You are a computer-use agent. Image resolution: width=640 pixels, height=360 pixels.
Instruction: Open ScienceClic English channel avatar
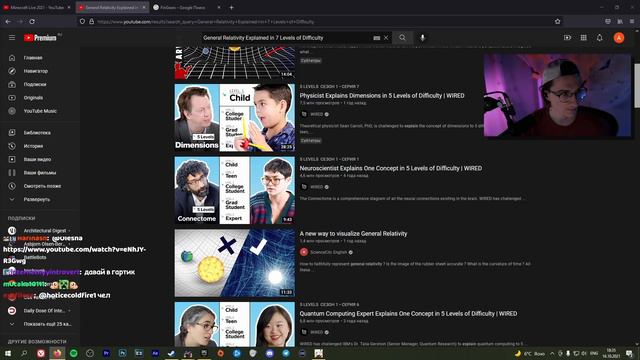click(304, 252)
